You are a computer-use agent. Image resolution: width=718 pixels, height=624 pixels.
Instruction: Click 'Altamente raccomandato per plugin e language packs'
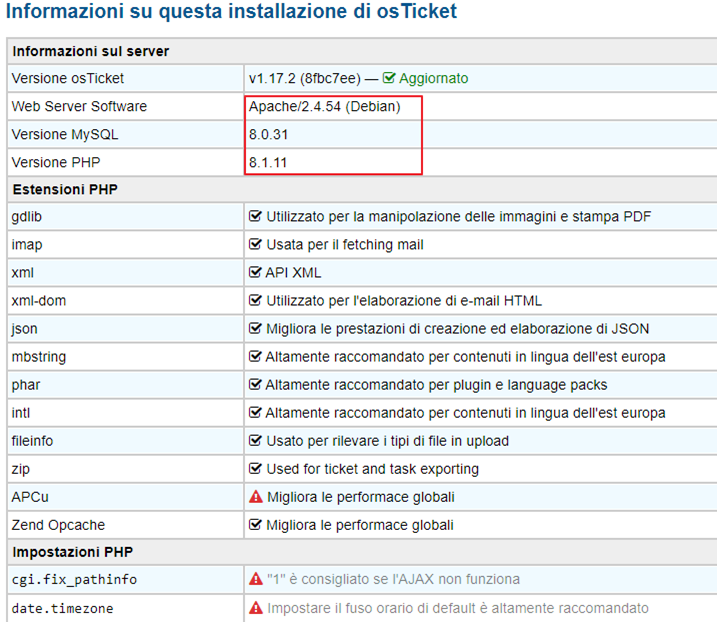[x=436, y=385]
